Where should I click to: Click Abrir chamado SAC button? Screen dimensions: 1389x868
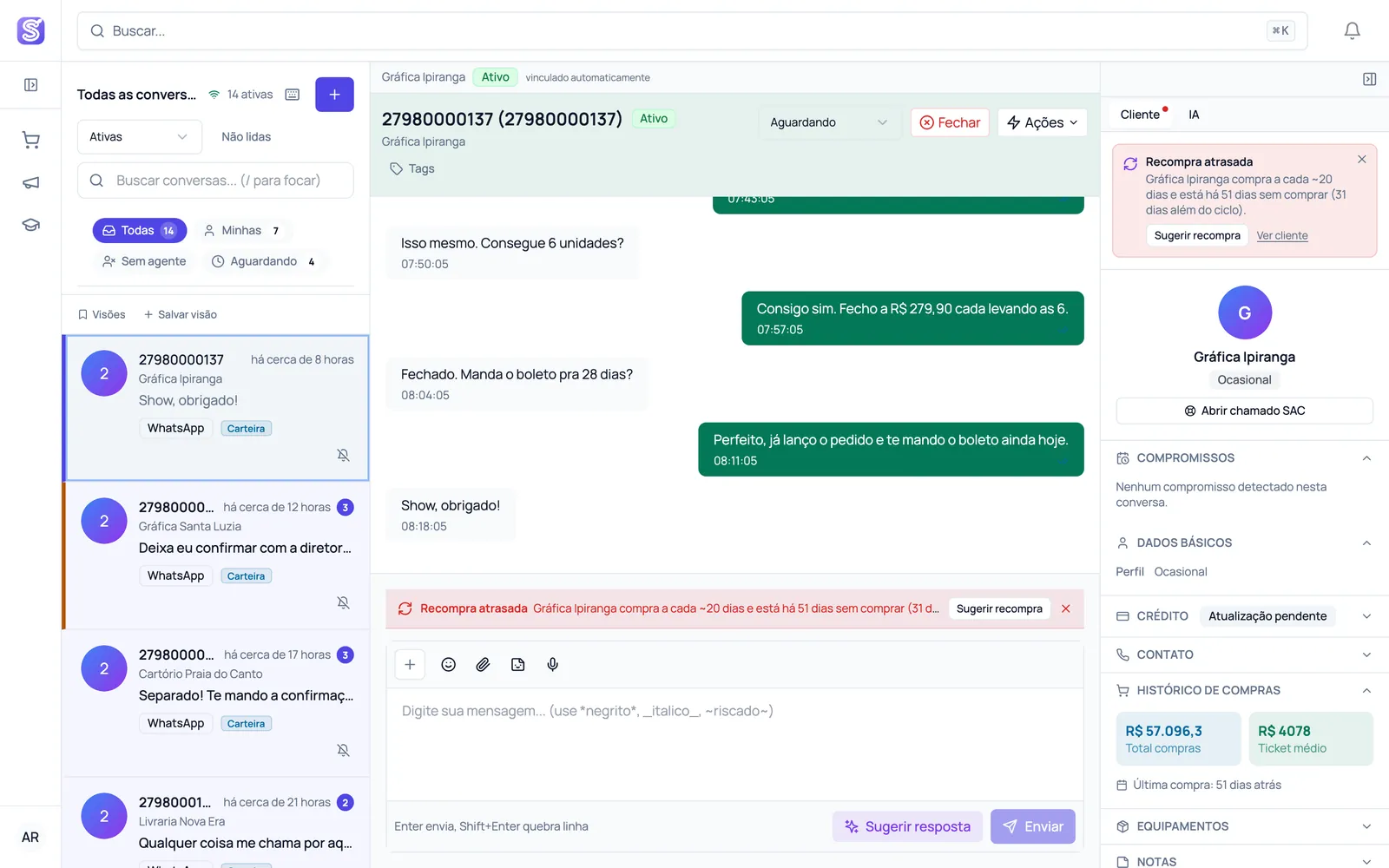(1244, 411)
